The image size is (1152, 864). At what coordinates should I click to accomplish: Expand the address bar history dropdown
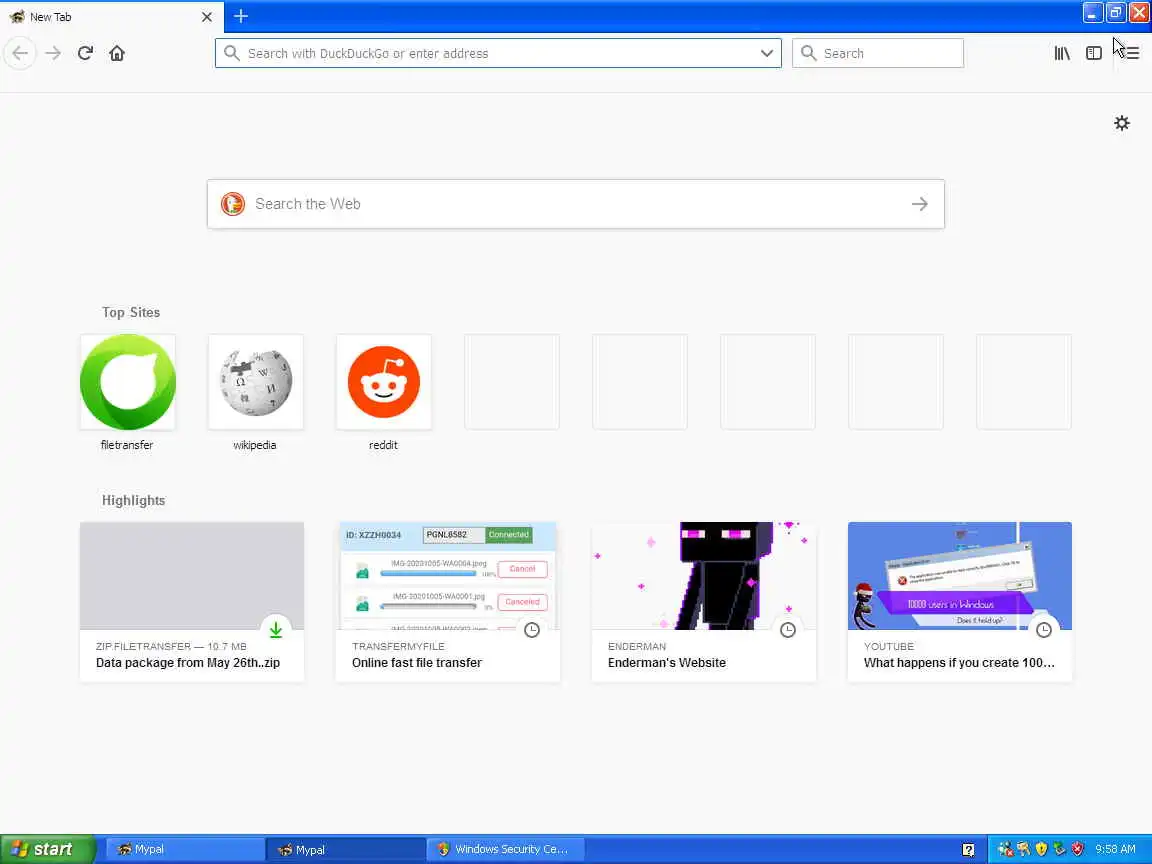pyautogui.click(x=766, y=53)
